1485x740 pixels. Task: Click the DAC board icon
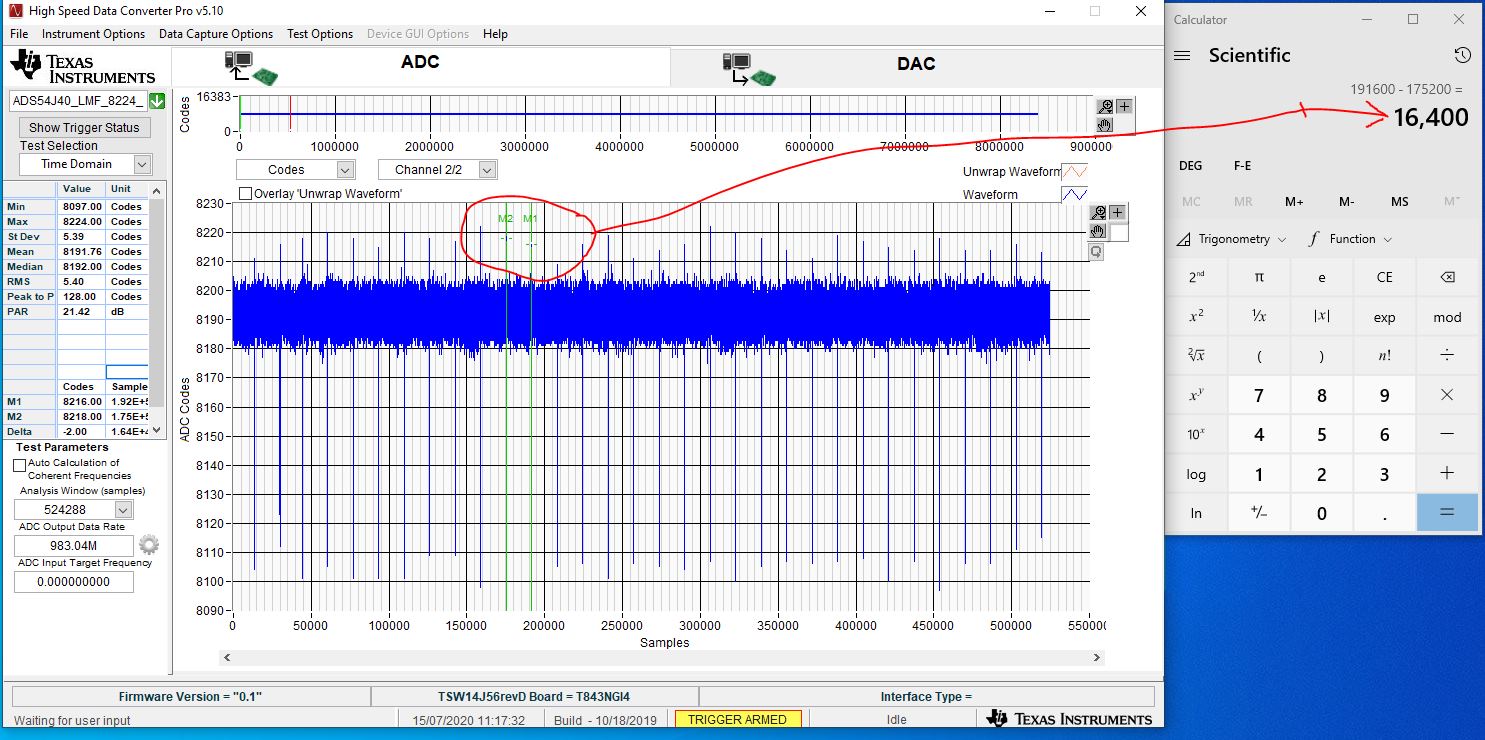[751, 69]
